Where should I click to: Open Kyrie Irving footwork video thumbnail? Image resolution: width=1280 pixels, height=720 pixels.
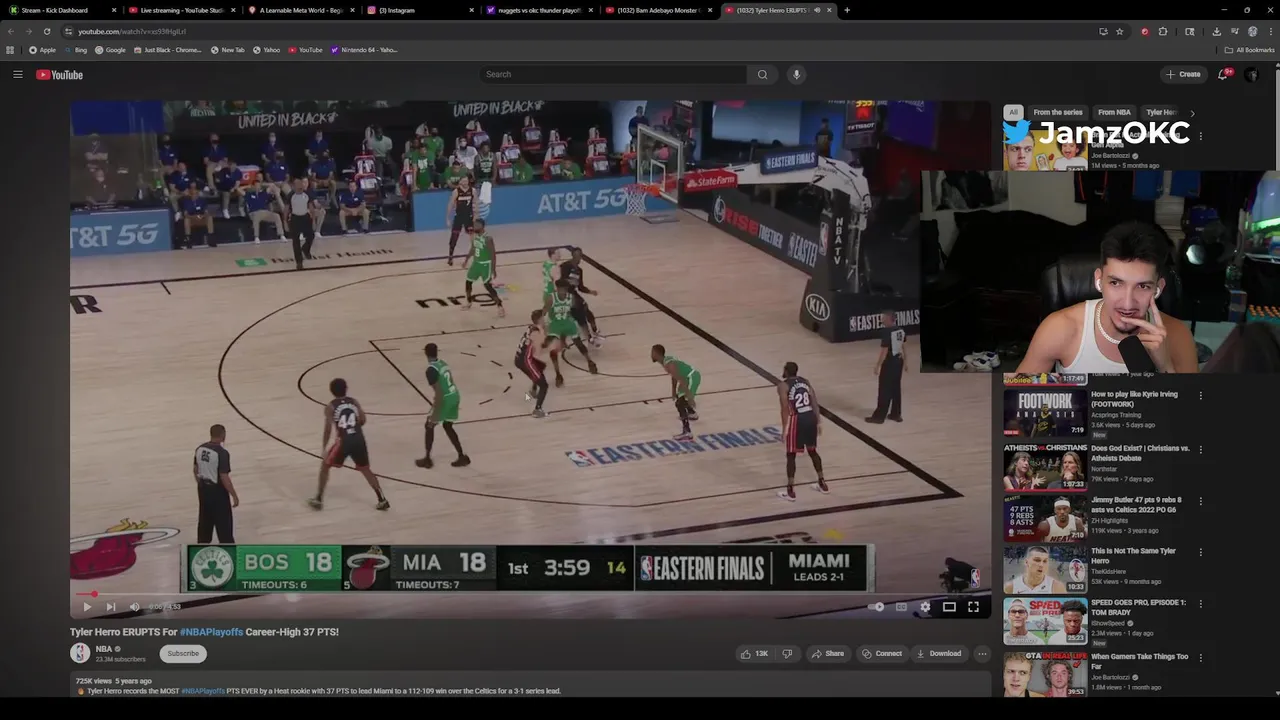1045,413
